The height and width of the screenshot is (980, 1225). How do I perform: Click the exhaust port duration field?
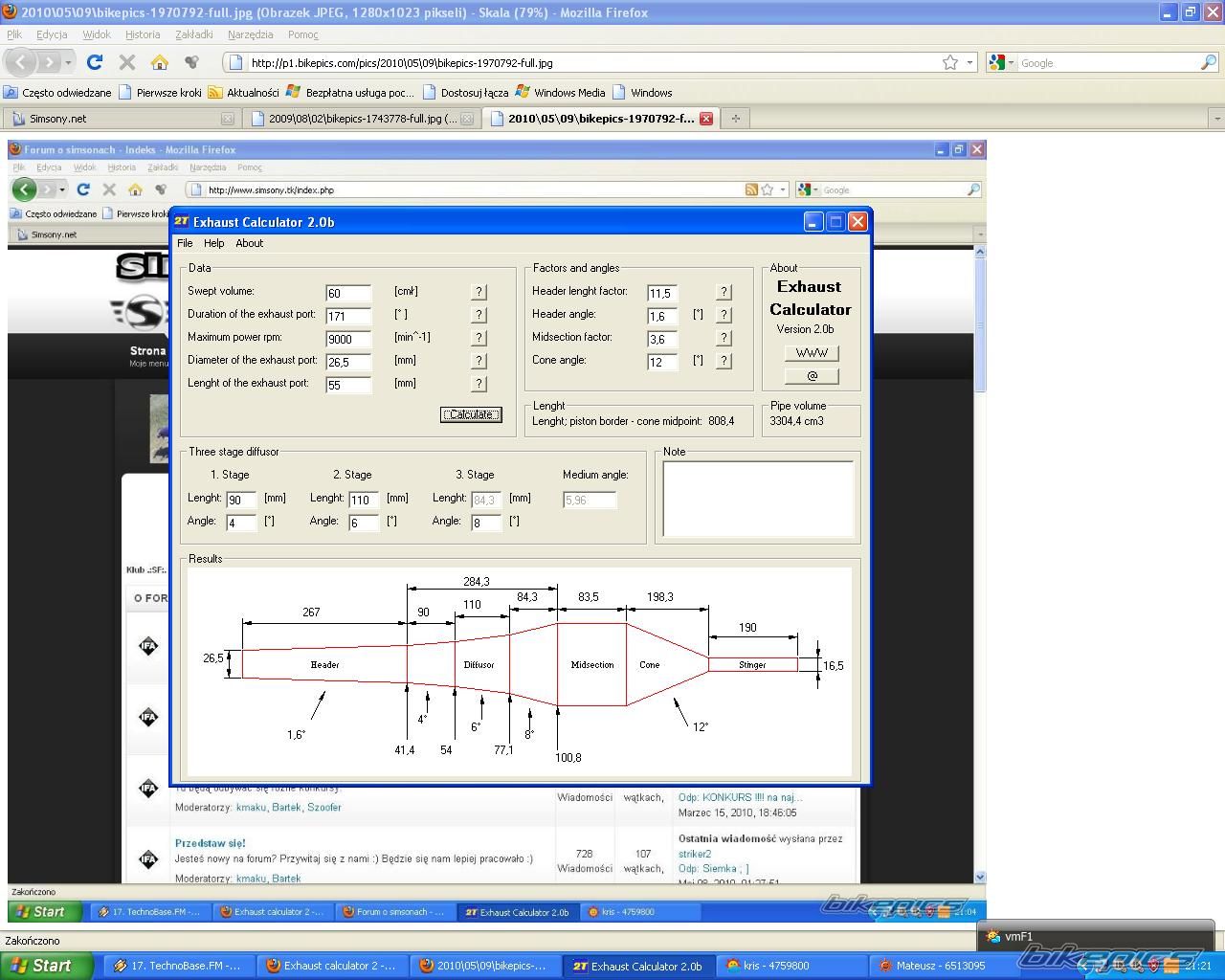pyautogui.click(x=348, y=316)
